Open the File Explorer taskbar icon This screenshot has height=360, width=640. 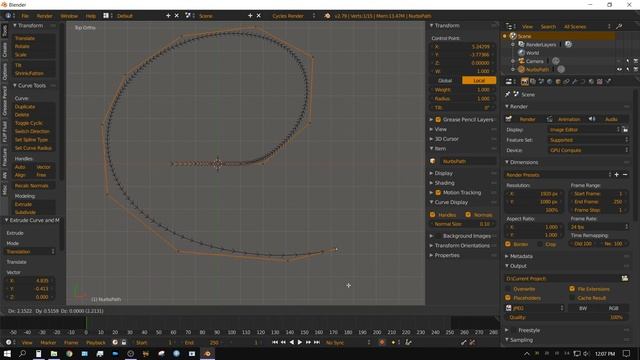pos(53,353)
